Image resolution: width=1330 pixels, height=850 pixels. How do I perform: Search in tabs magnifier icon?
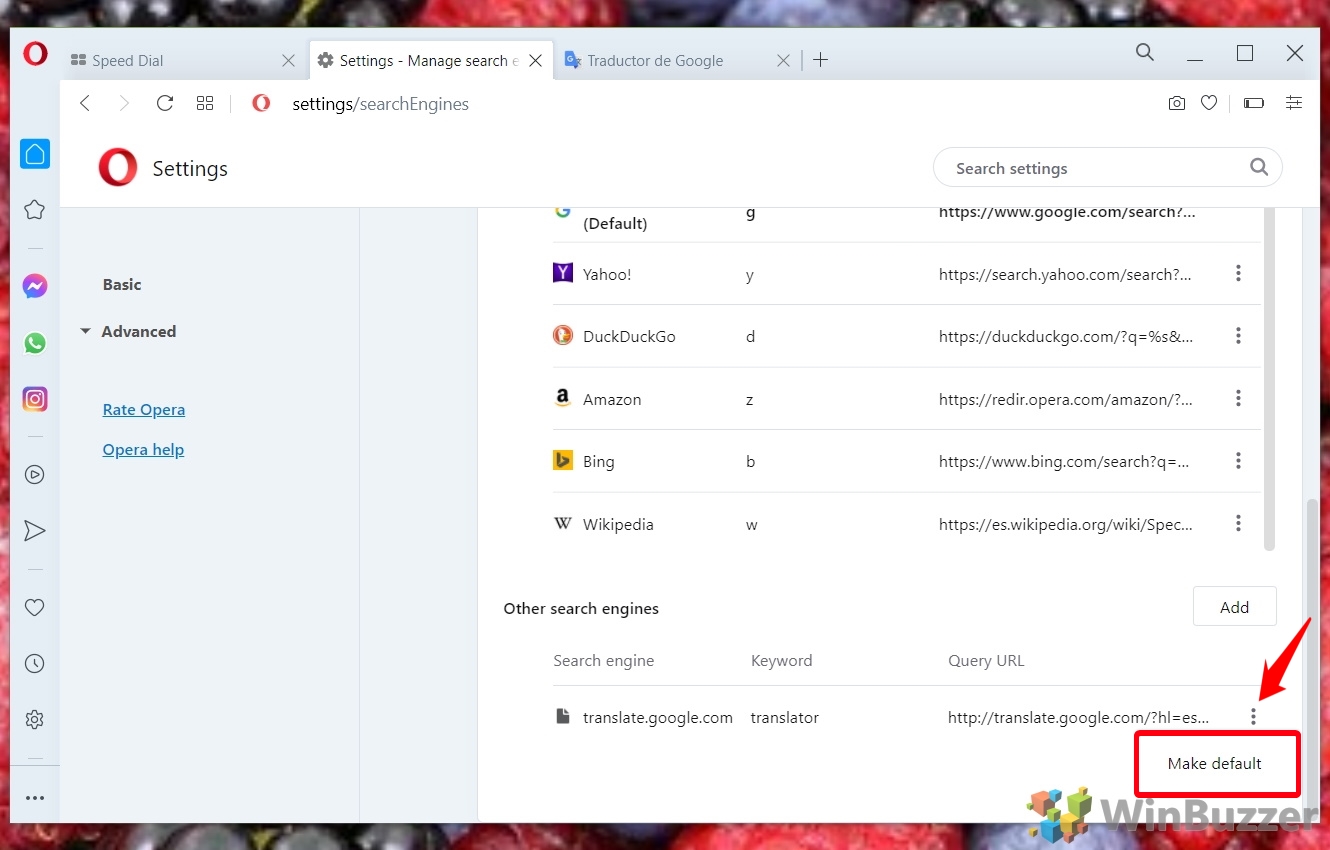(x=1145, y=53)
